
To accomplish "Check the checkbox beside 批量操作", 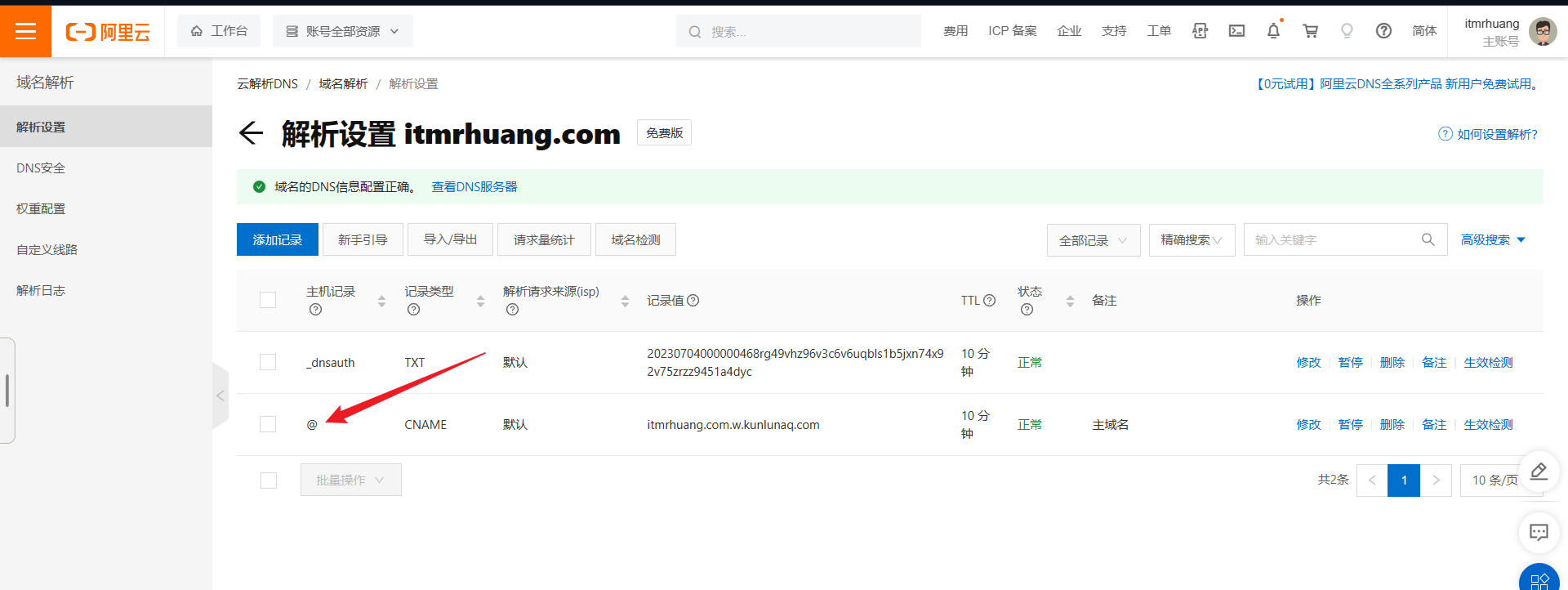I will [268, 480].
